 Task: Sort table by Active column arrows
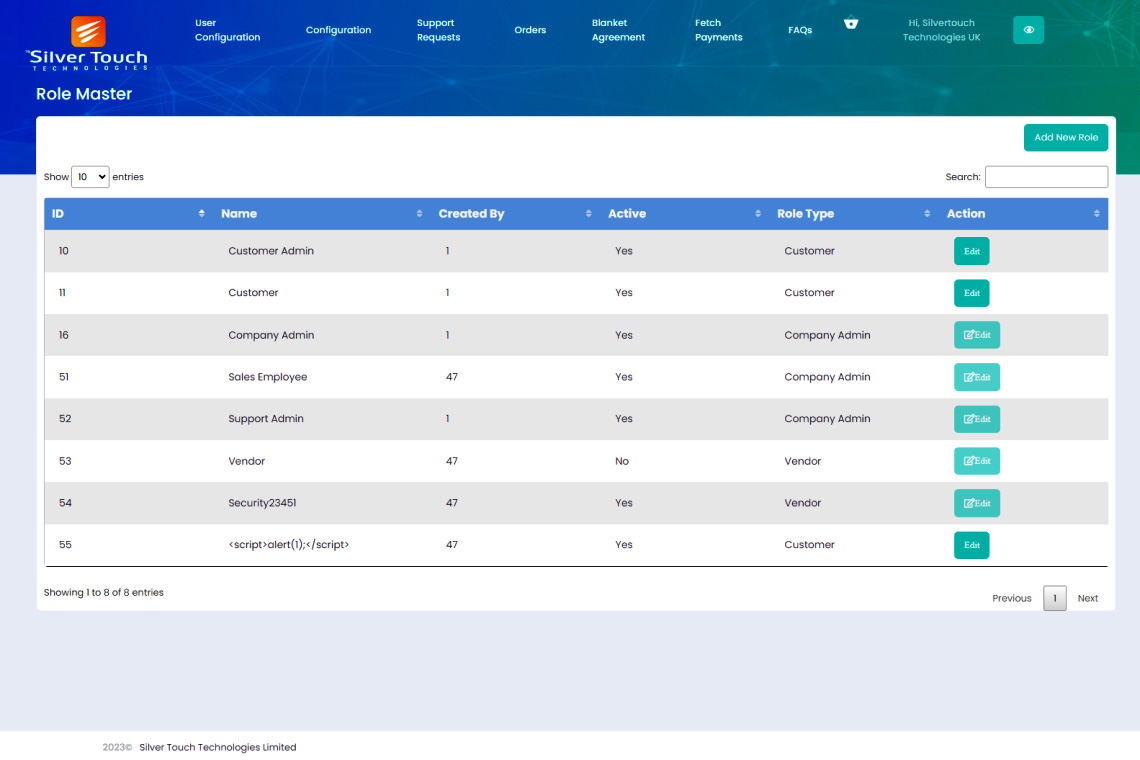pos(758,214)
